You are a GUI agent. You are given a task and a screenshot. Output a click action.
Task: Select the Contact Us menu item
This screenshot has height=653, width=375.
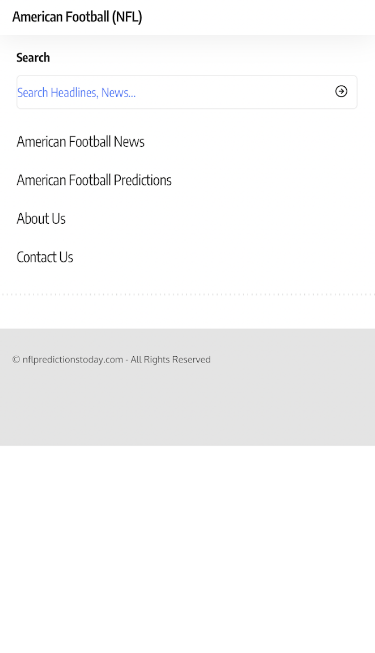(45, 257)
